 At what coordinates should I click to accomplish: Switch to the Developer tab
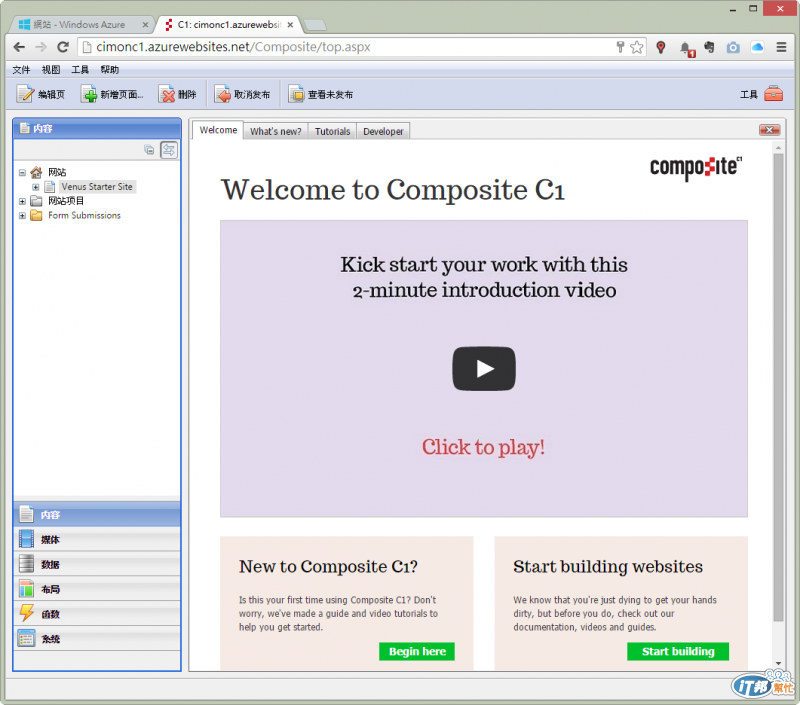coord(383,131)
